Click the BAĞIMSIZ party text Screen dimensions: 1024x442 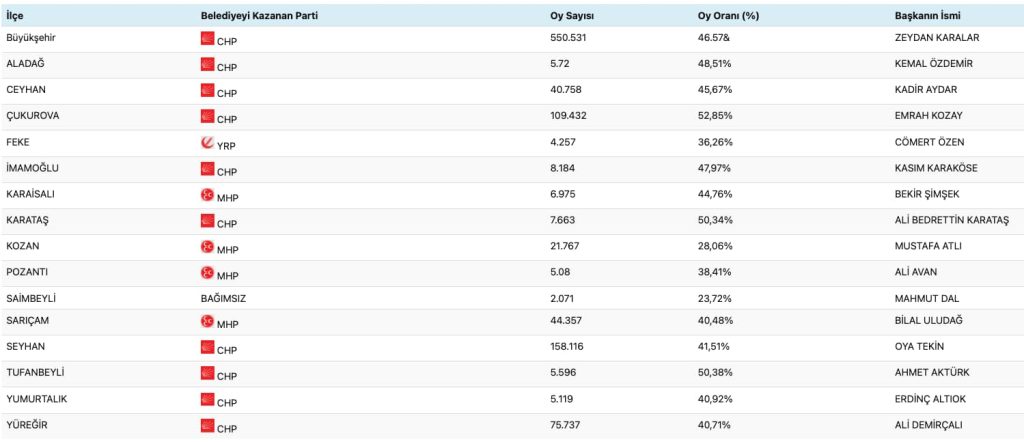tap(225, 298)
